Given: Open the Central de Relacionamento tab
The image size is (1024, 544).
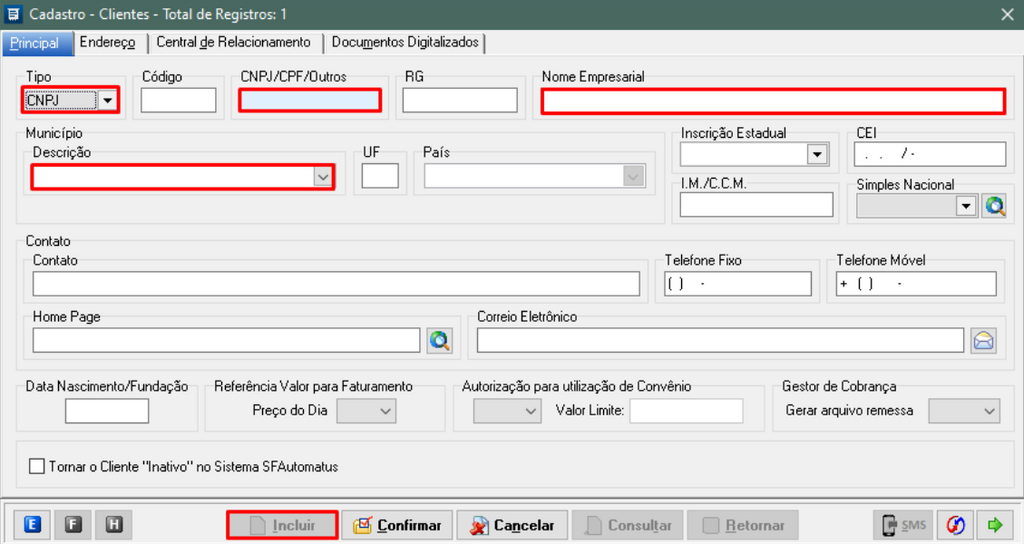Looking at the screenshot, I should (x=233, y=43).
